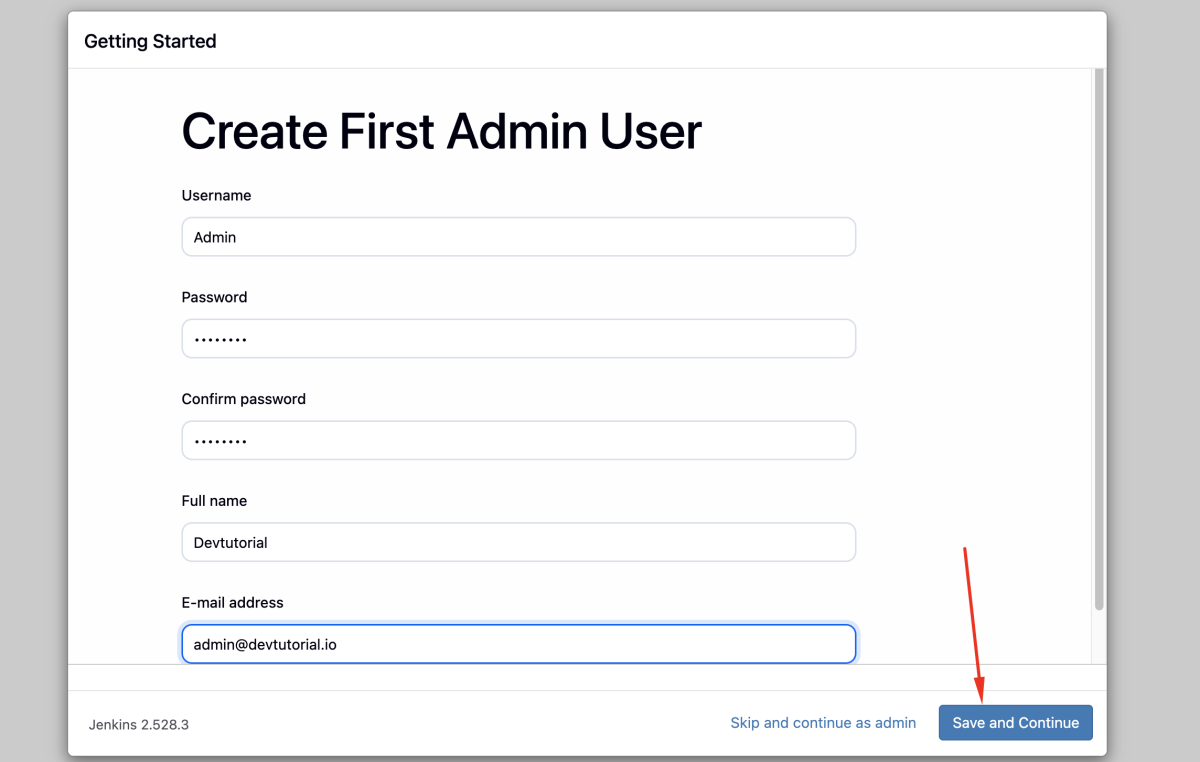The width and height of the screenshot is (1200, 762).
Task: Click empty footer space beside Jenkins version
Action: 450,724
